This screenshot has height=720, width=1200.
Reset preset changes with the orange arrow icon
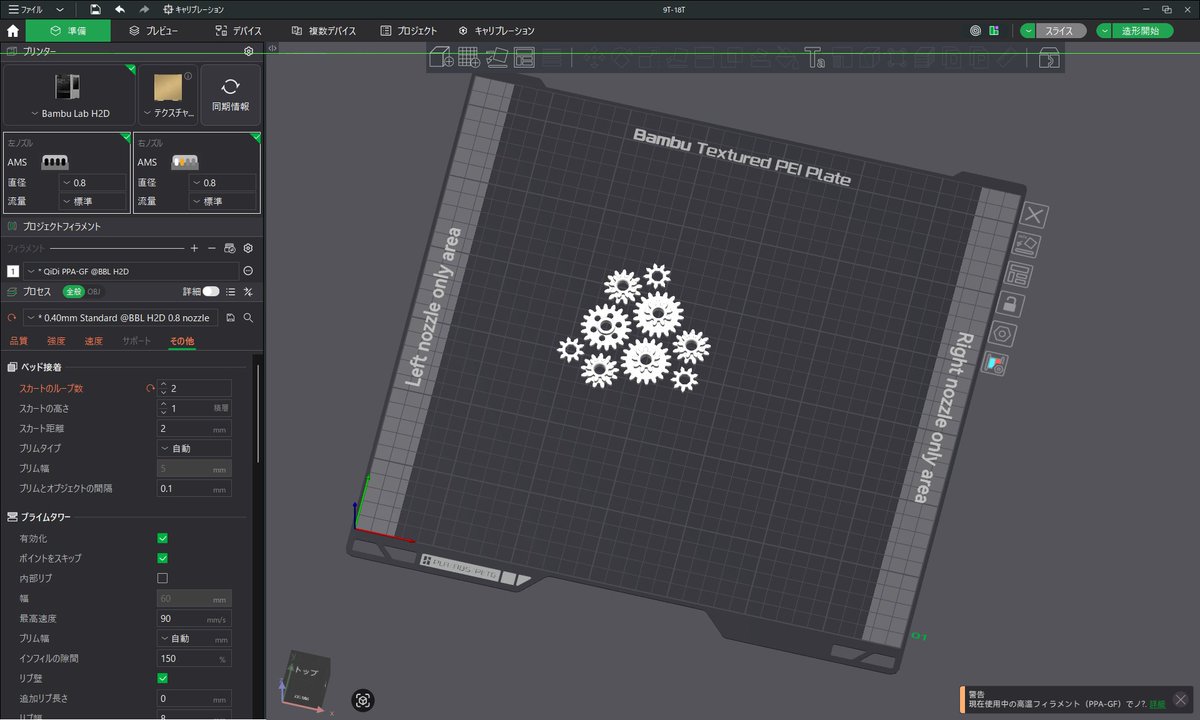[12, 317]
